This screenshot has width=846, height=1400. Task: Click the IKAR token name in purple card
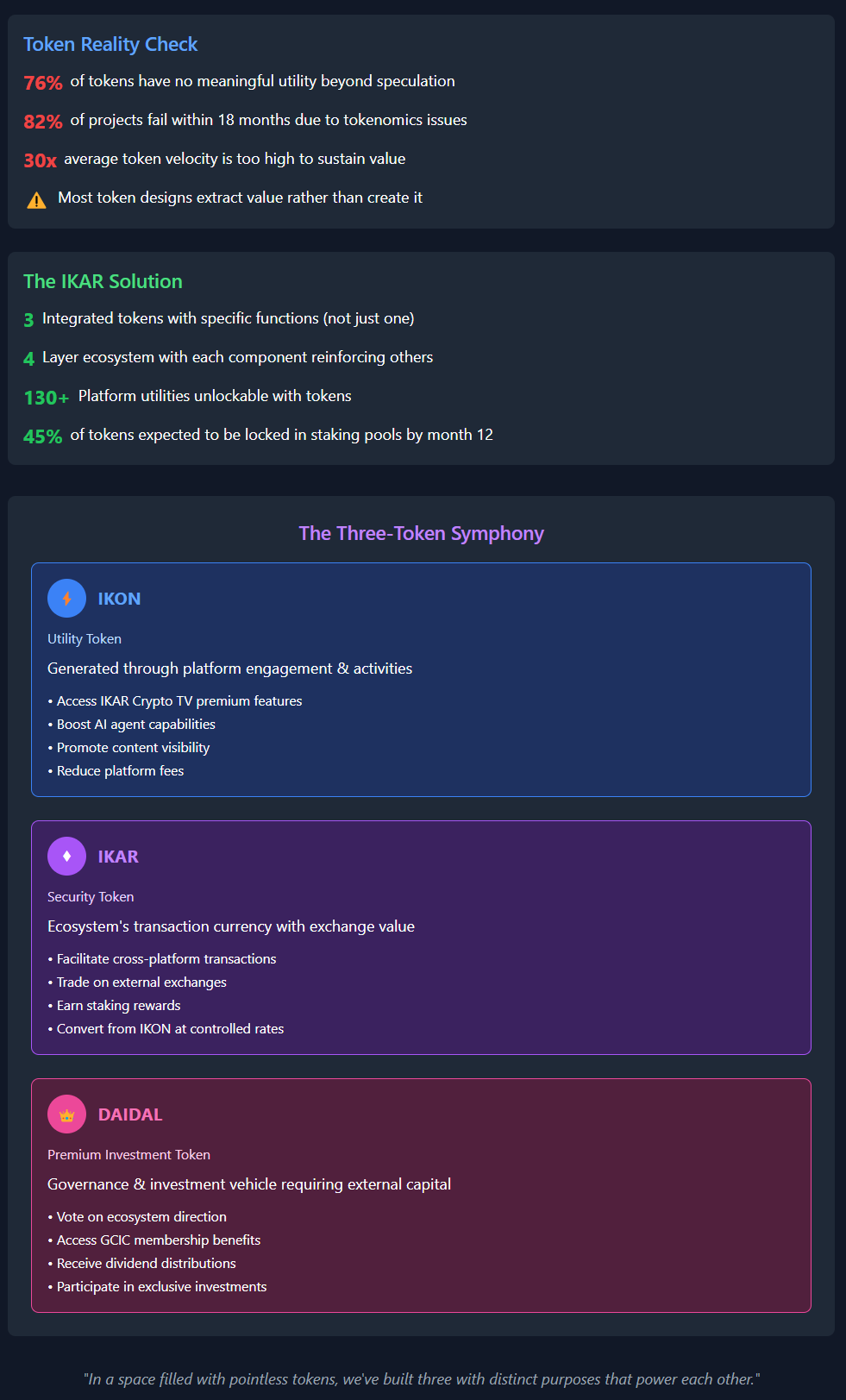point(118,857)
